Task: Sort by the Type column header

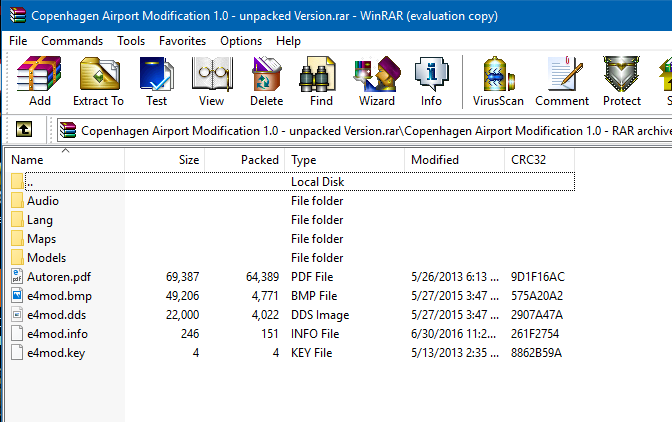Action: point(345,160)
